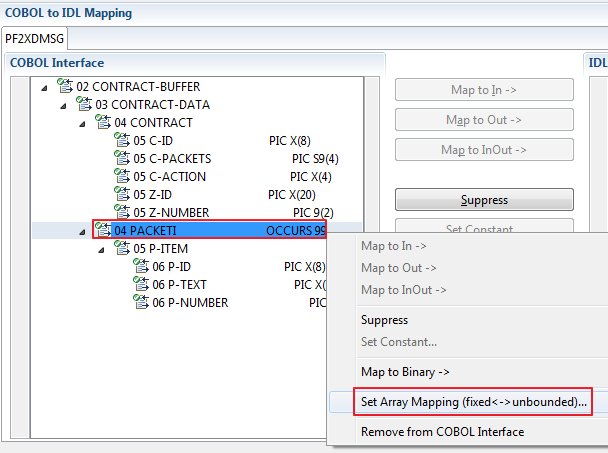Click the partially hidden Set Constant button
Viewport: 608px width, 453px height.
tap(484, 226)
